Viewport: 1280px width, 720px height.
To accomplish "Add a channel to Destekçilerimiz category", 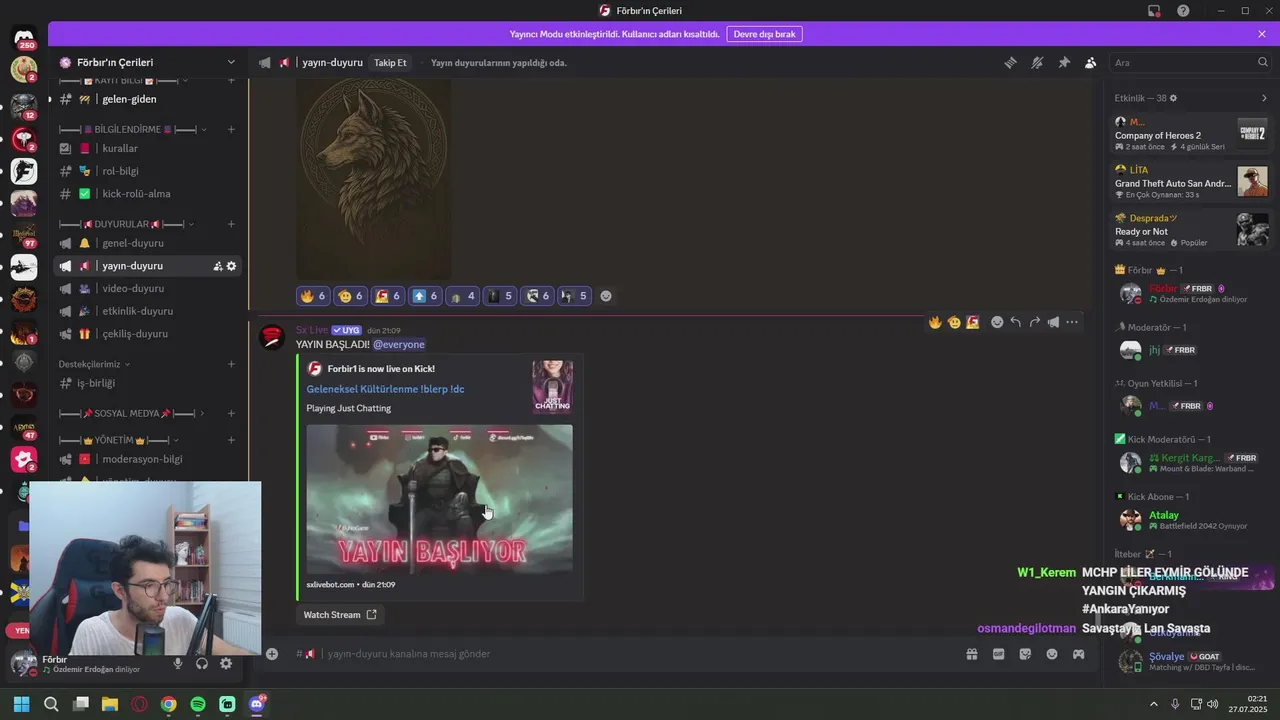I will point(231,364).
